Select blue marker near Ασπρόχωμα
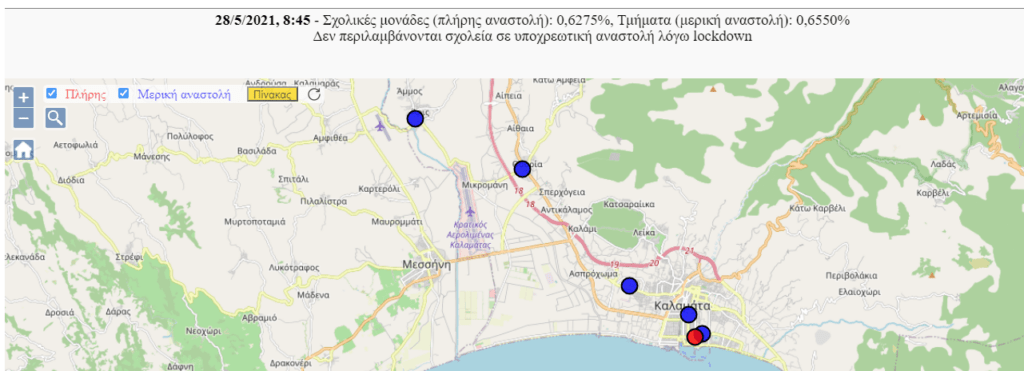The image size is (1024, 371). point(629,285)
